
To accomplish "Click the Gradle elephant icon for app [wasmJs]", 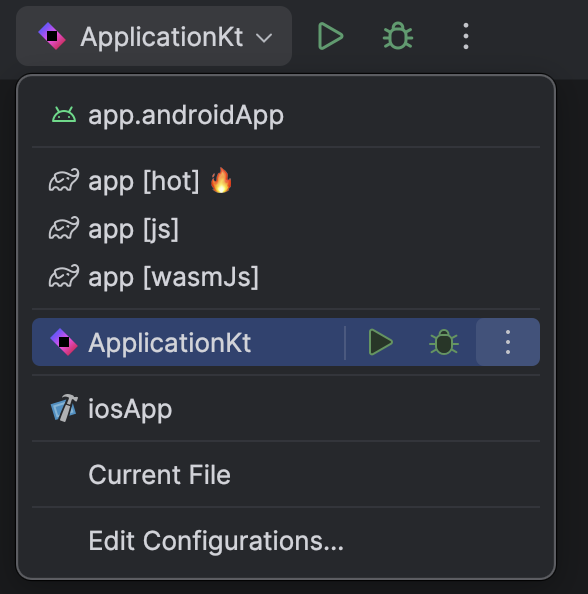I will click(x=64, y=277).
